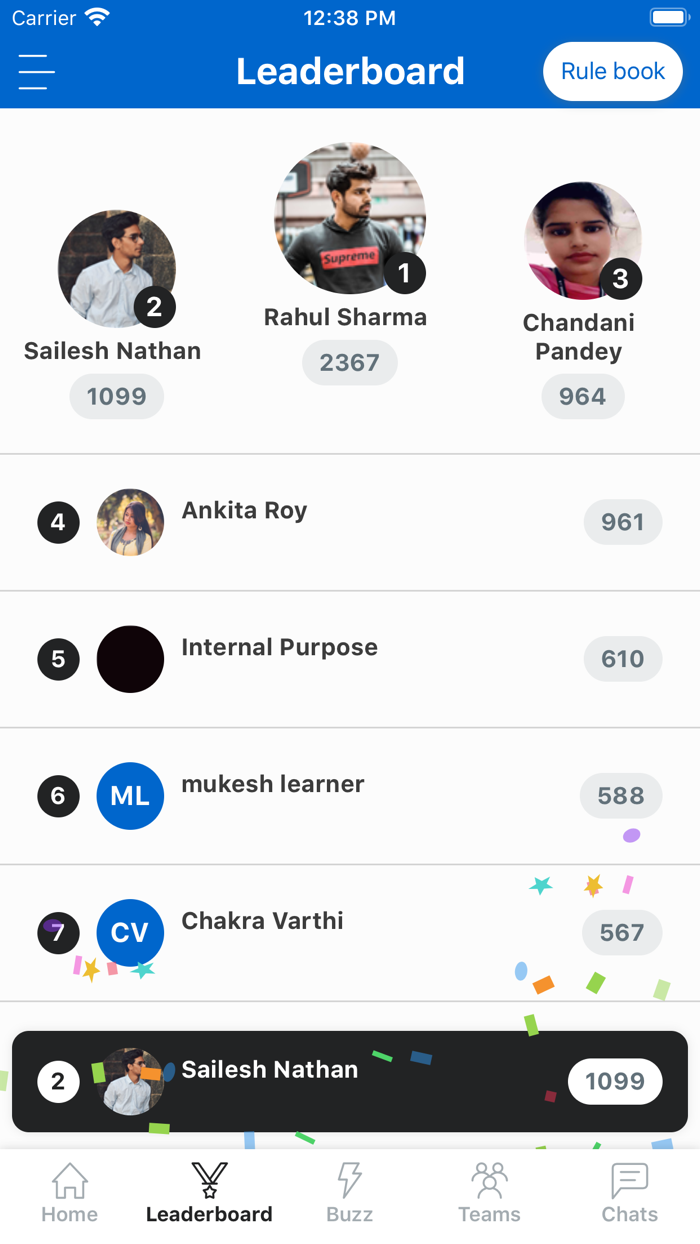This screenshot has height=1244, width=700.
Task: Tap the white 1099 score pill
Action: click(614, 1081)
